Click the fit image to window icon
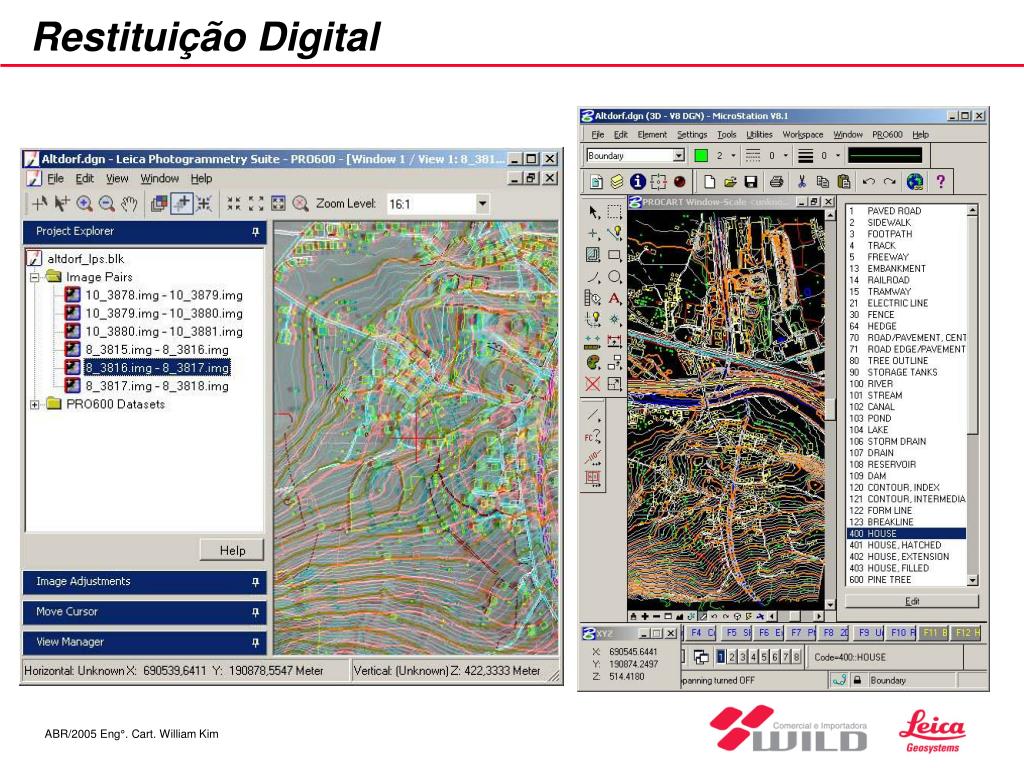The height and width of the screenshot is (768, 1024). [x=278, y=204]
